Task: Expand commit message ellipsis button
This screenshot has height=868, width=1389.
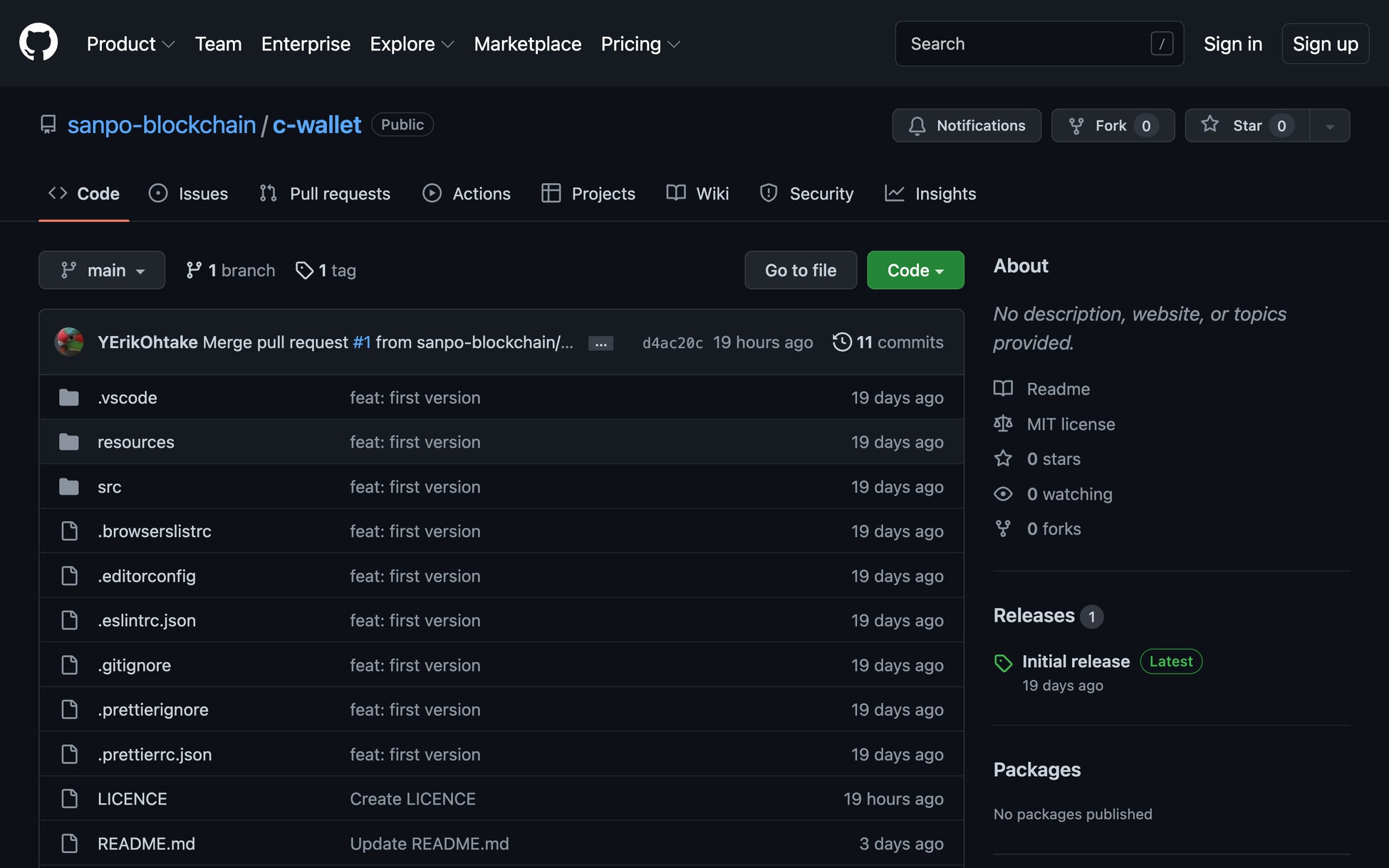Action: [600, 343]
